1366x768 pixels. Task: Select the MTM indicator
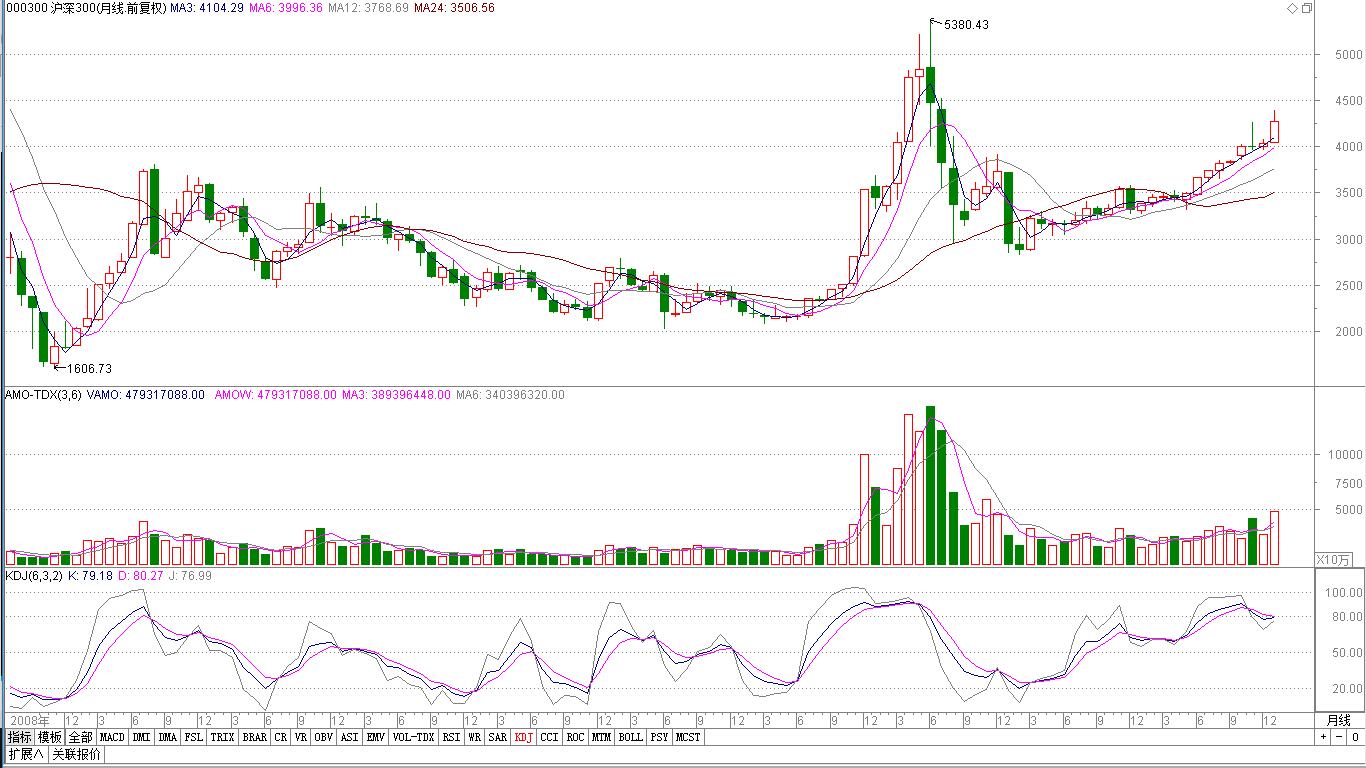(x=601, y=737)
